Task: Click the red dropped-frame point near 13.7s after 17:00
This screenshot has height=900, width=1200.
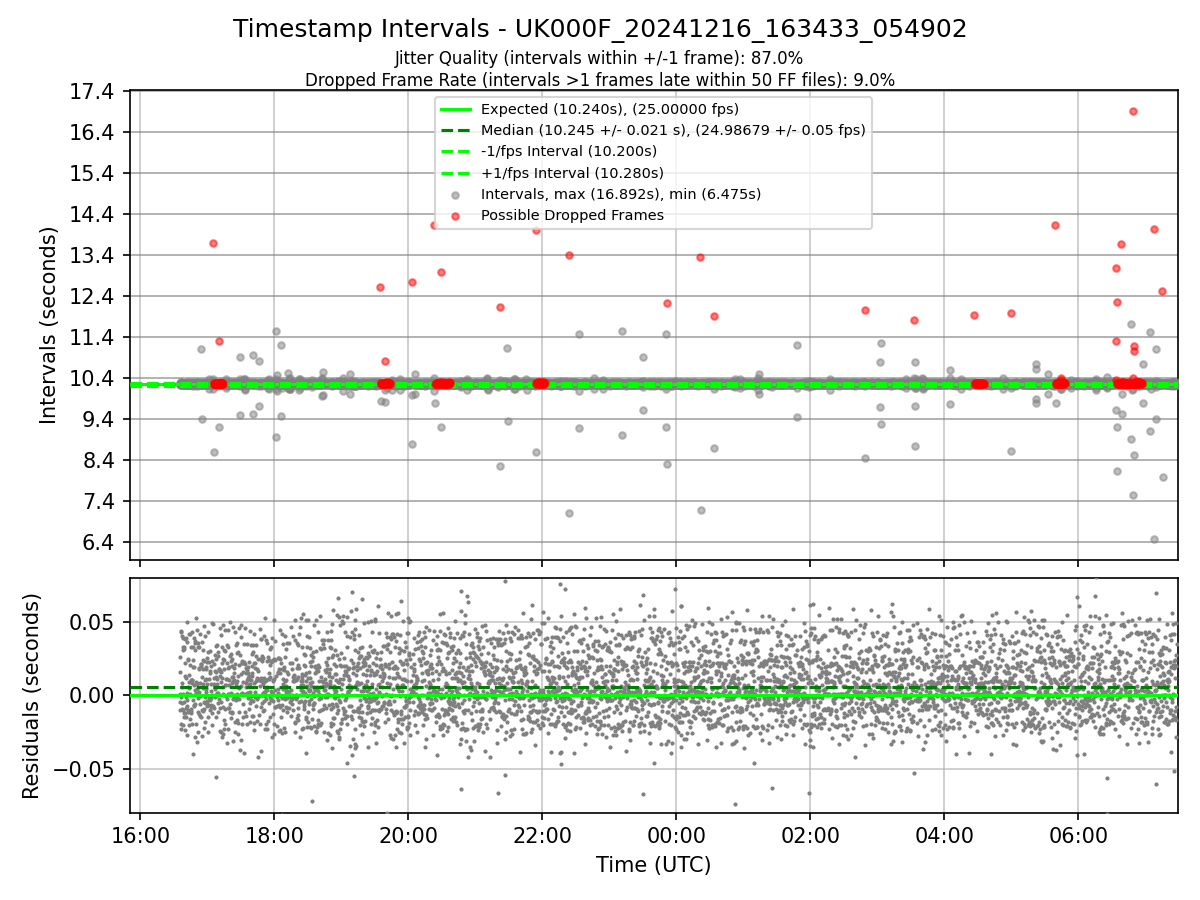Action: 213,243
